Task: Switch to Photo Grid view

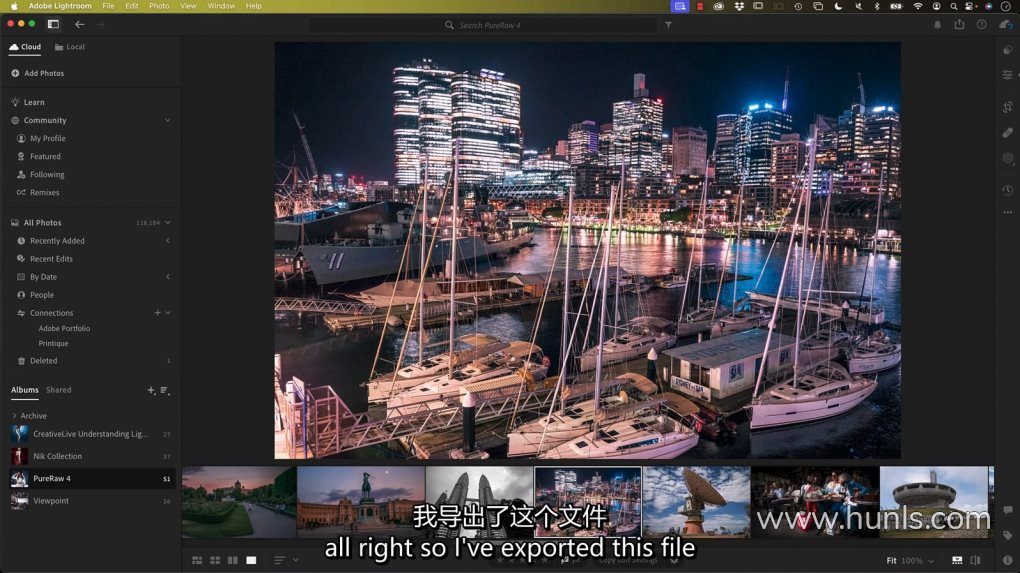Action: [197, 560]
